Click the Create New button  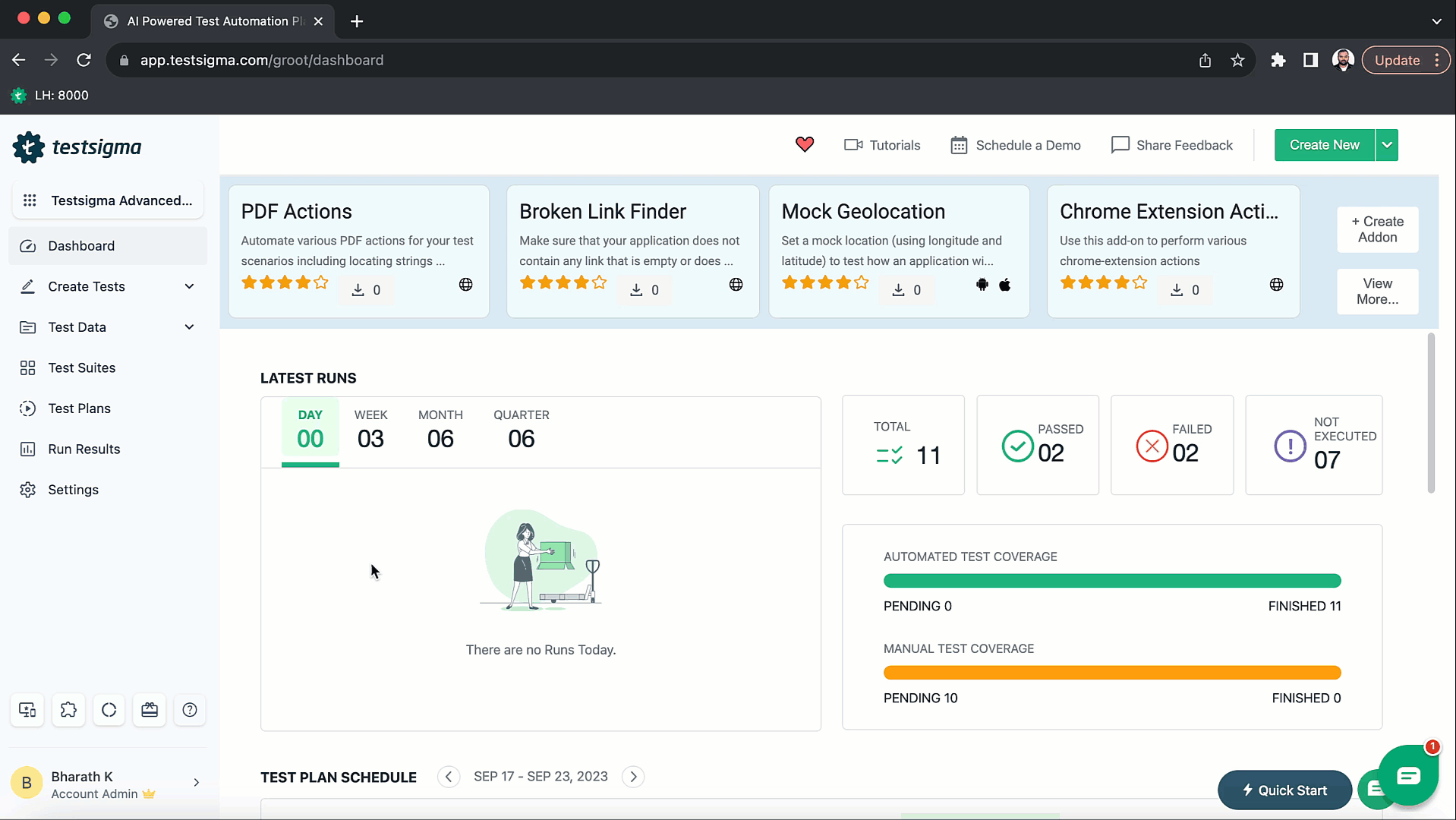(1324, 145)
